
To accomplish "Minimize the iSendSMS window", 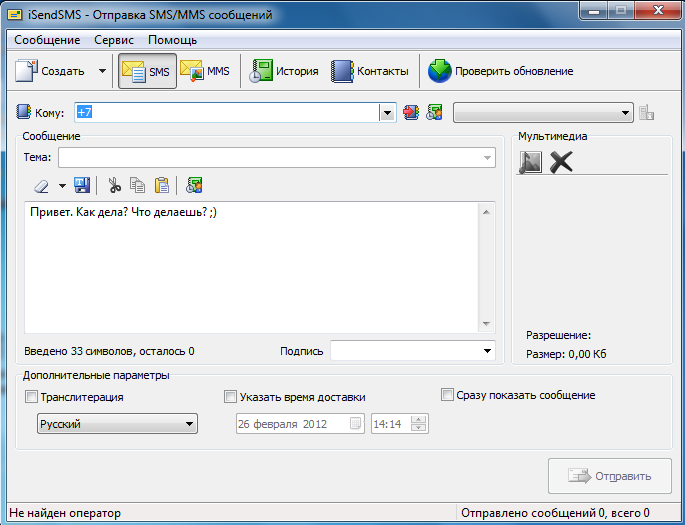I will pyautogui.click(x=594, y=10).
